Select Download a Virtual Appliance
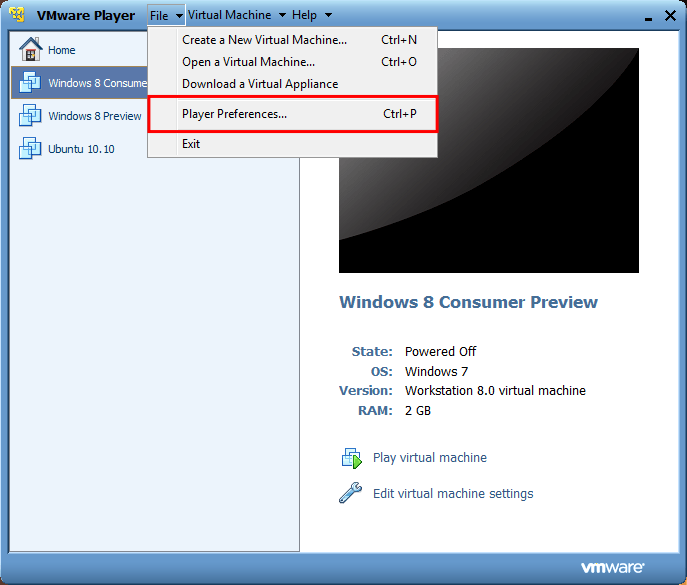The width and height of the screenshot is (687, 585). pos(260,84)
